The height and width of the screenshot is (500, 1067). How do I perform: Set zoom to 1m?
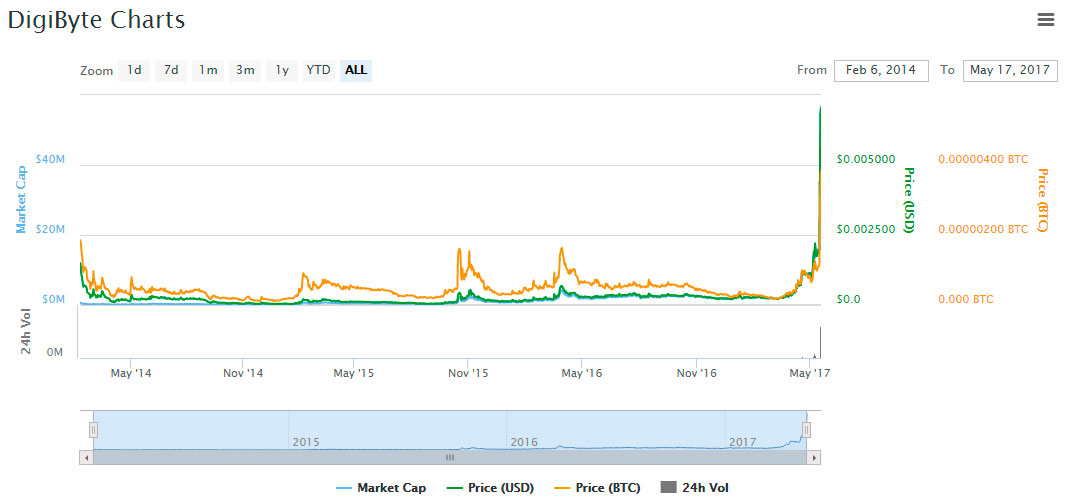[208, 70]
